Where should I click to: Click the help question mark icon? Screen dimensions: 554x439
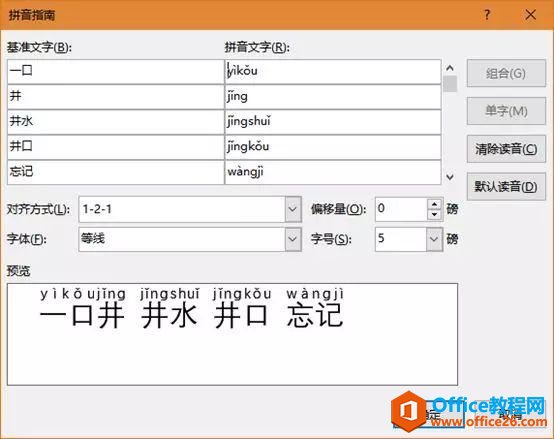(487, 15)
